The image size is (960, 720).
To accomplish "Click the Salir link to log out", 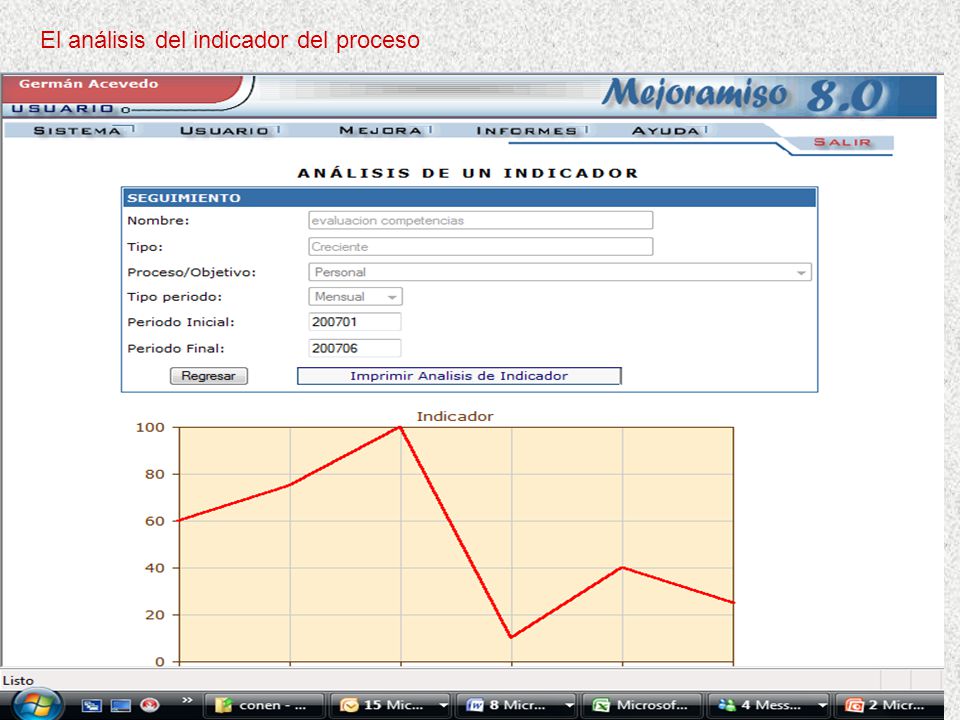I will 842,142.
